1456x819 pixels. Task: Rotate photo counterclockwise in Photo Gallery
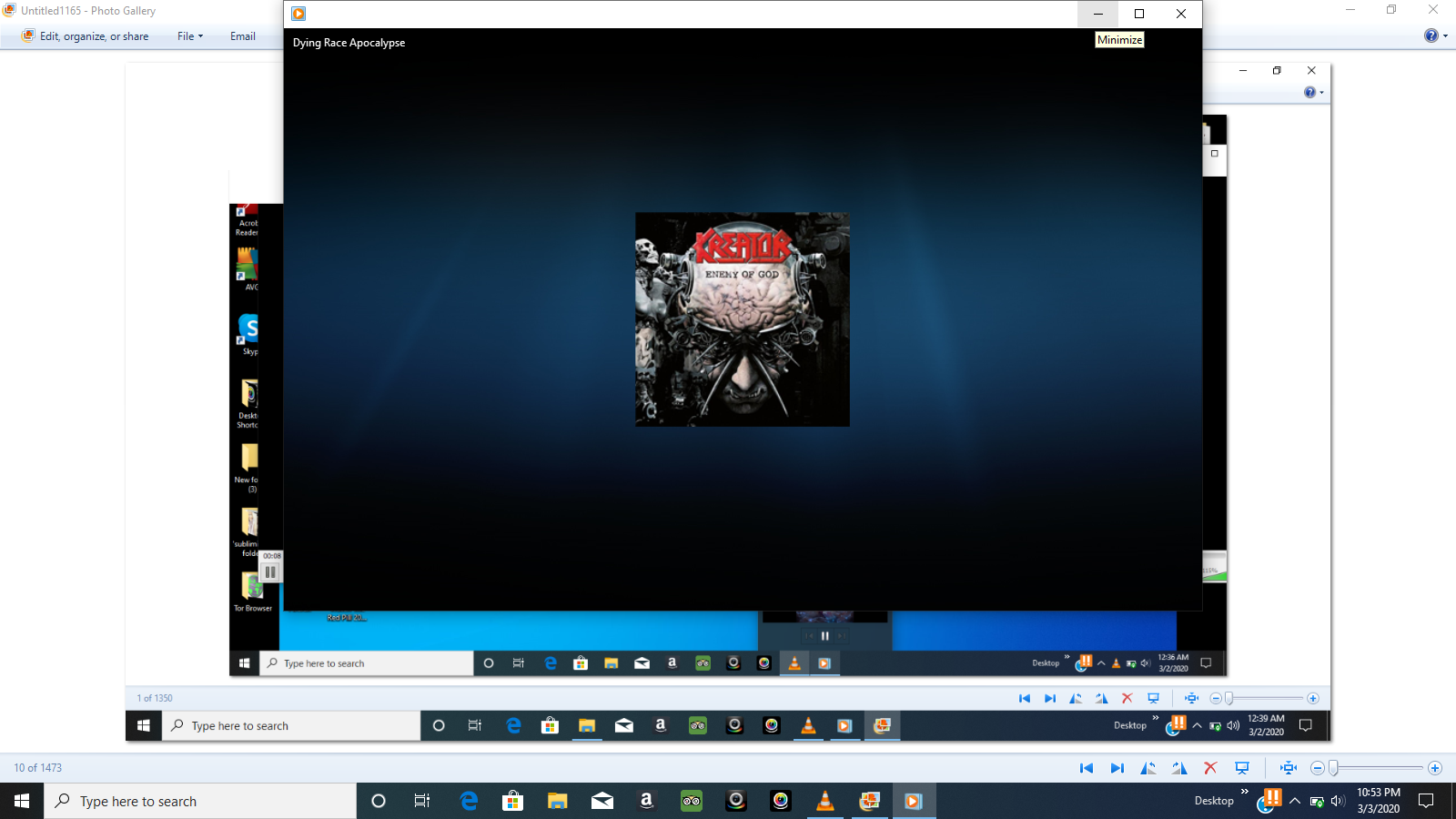click(1148, 768)
